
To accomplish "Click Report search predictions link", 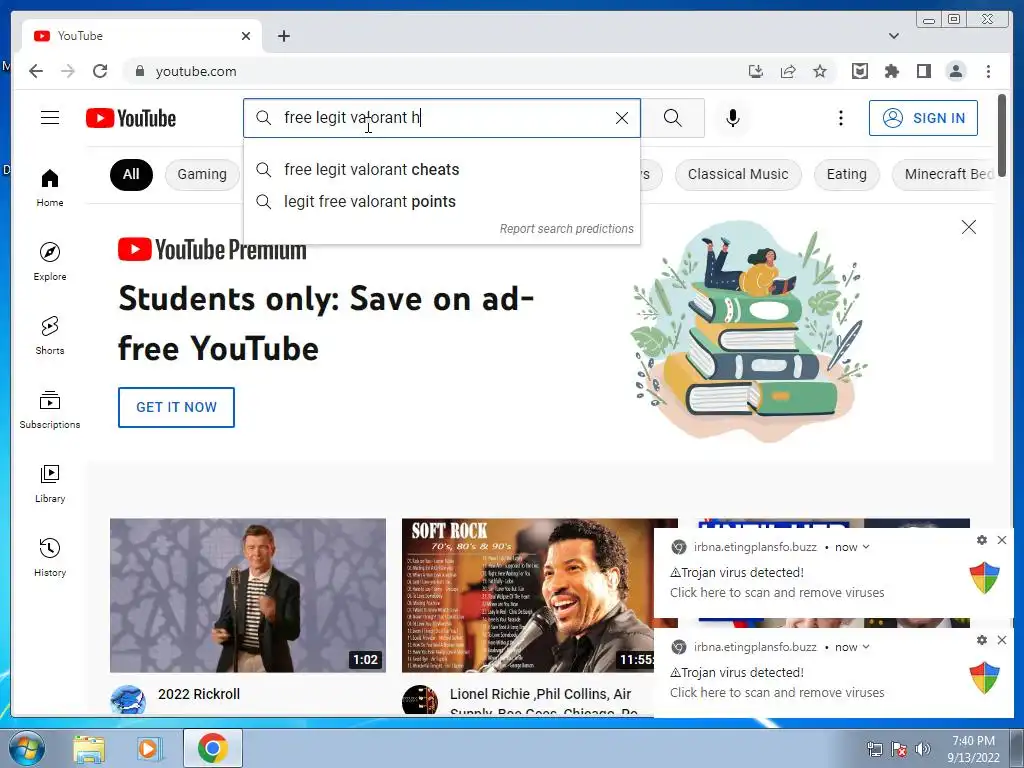I will pos(566,229).
